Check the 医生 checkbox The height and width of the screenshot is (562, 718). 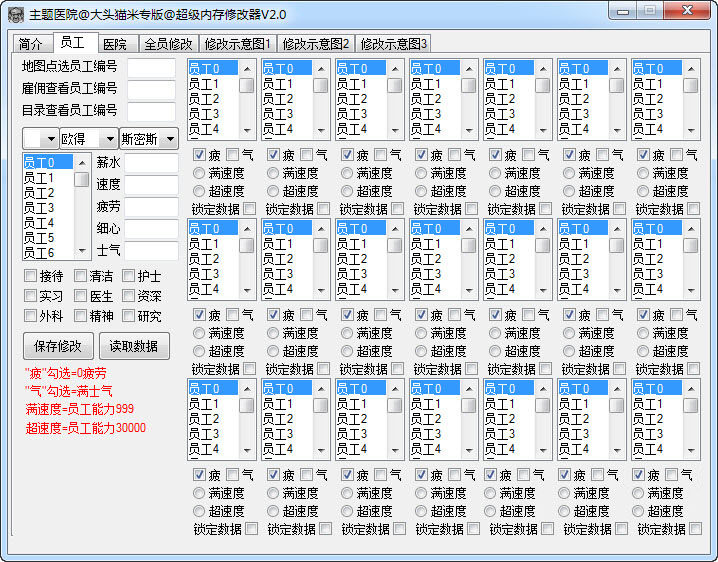coord(79,296)
